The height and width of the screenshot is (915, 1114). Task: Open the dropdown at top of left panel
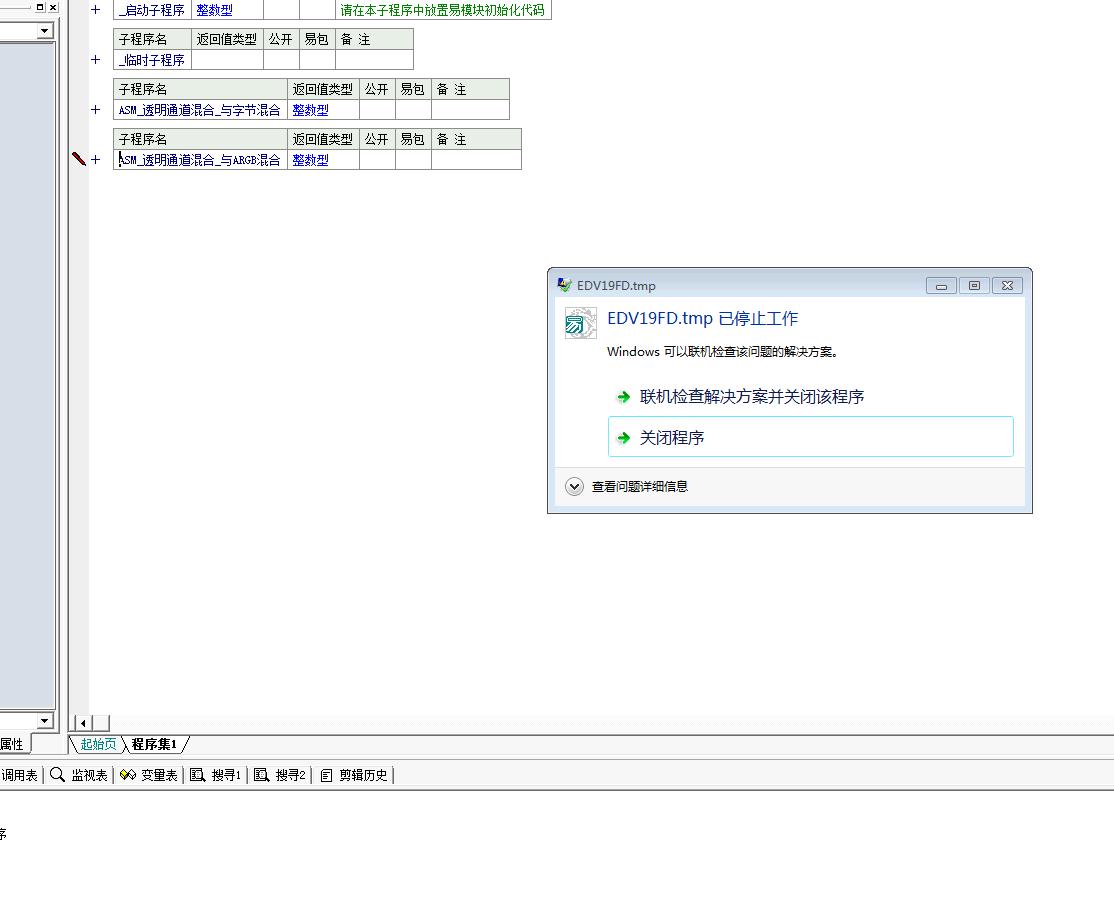(45, 31)
